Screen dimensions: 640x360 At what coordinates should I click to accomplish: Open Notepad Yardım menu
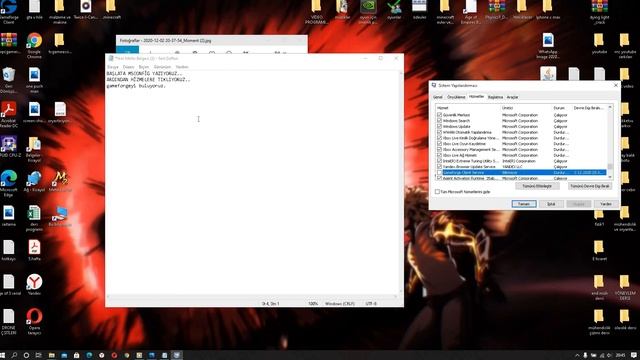pyautogui.click(x=182, y=67)
